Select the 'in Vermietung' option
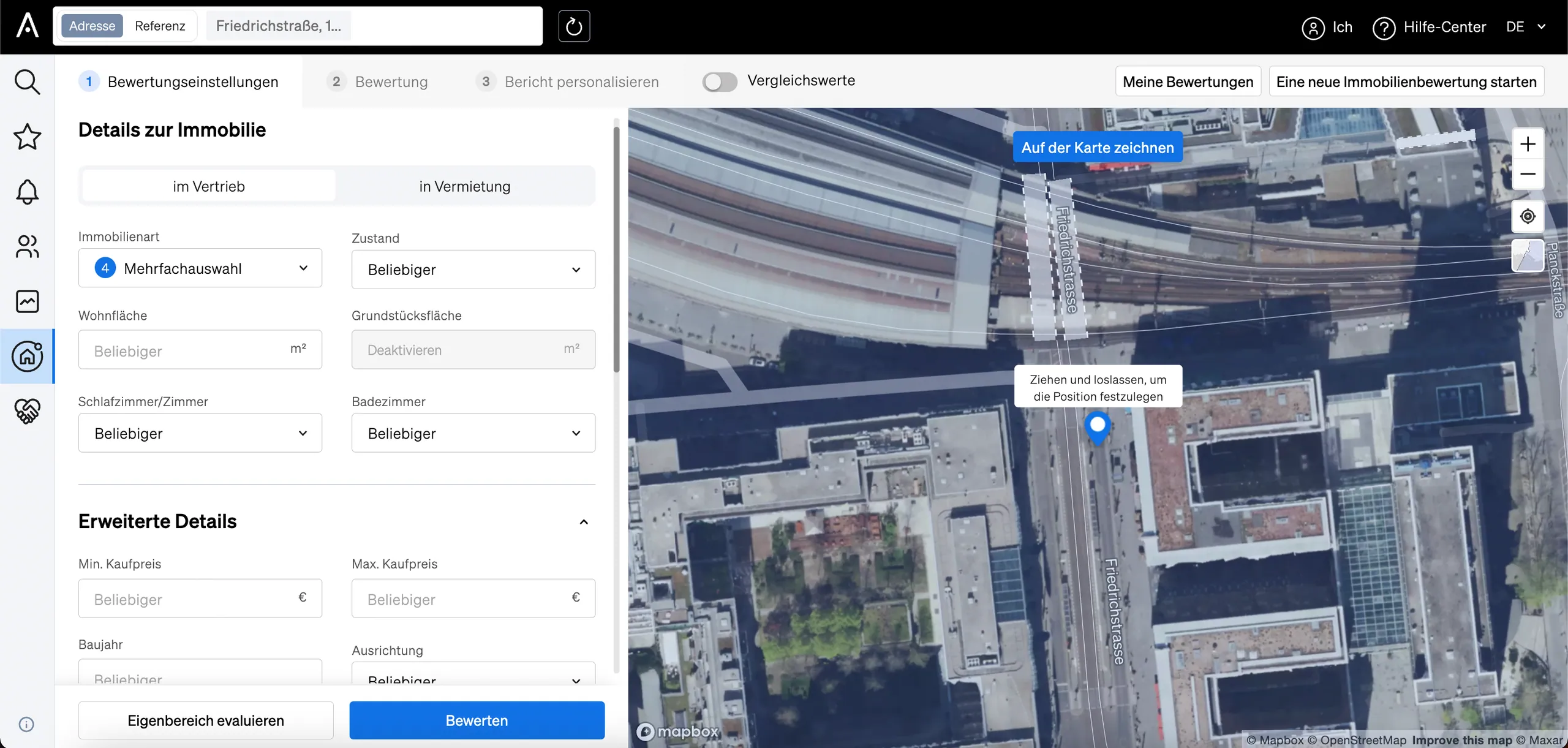The image size is (1568, 748). coord(464,186)
